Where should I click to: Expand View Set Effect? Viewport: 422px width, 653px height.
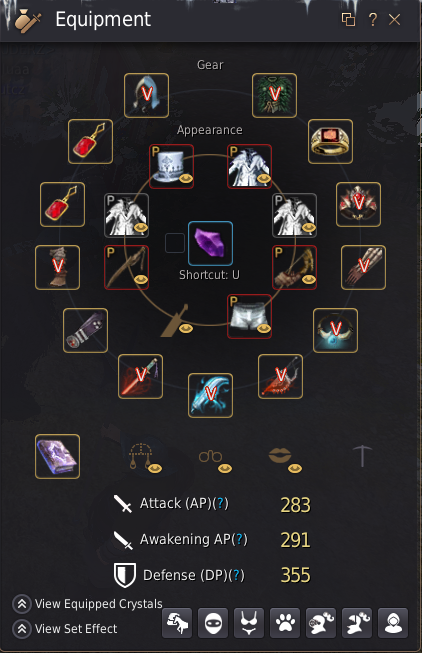click(x=65, y=628)
